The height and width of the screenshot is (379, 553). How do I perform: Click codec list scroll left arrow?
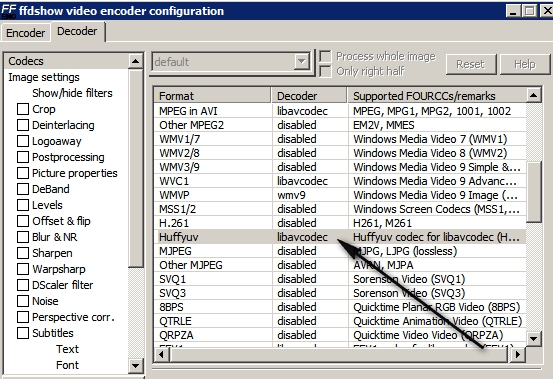[x=161, y=354]
